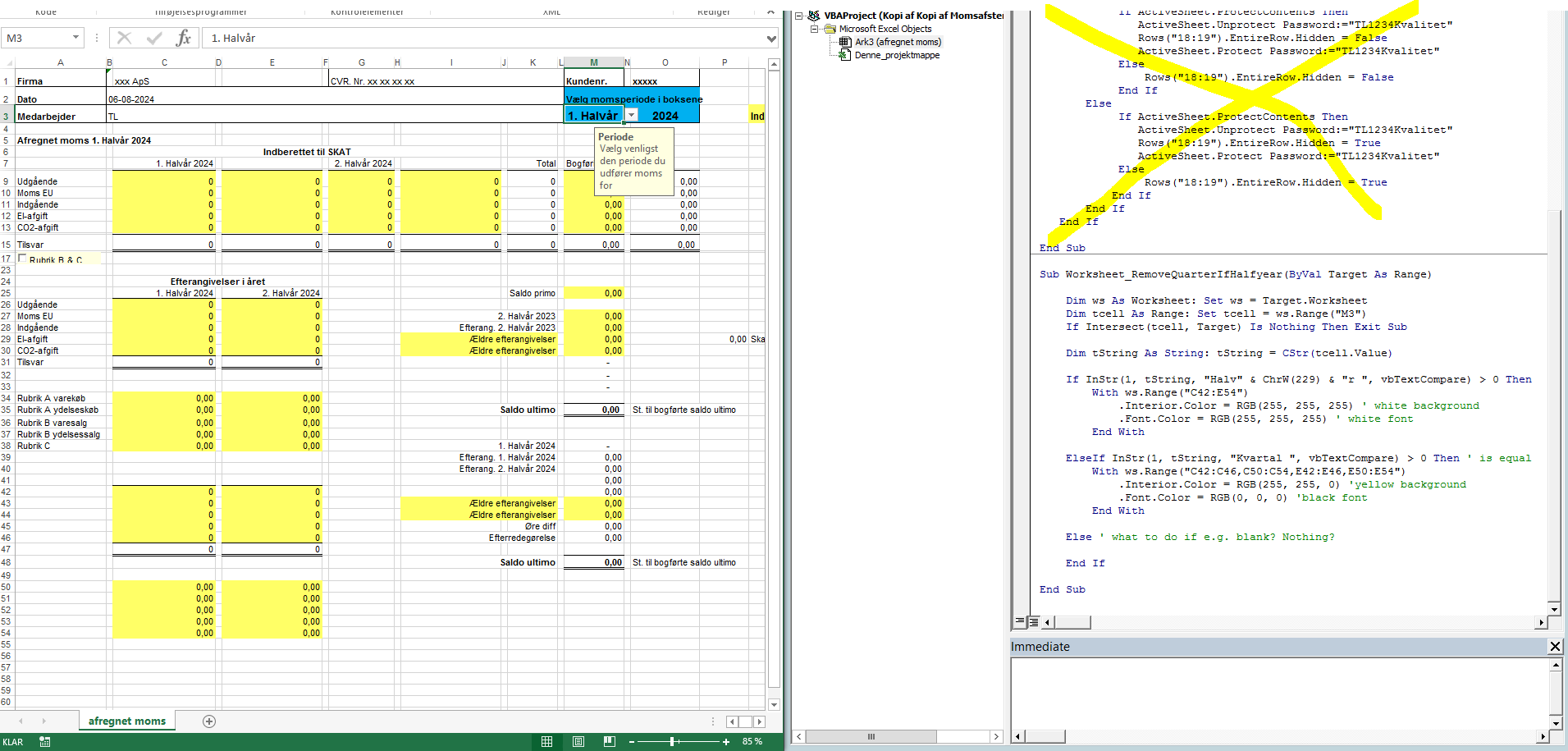
Task: Click Immediate window scroll down arrow
Action: coord(1556,723)
